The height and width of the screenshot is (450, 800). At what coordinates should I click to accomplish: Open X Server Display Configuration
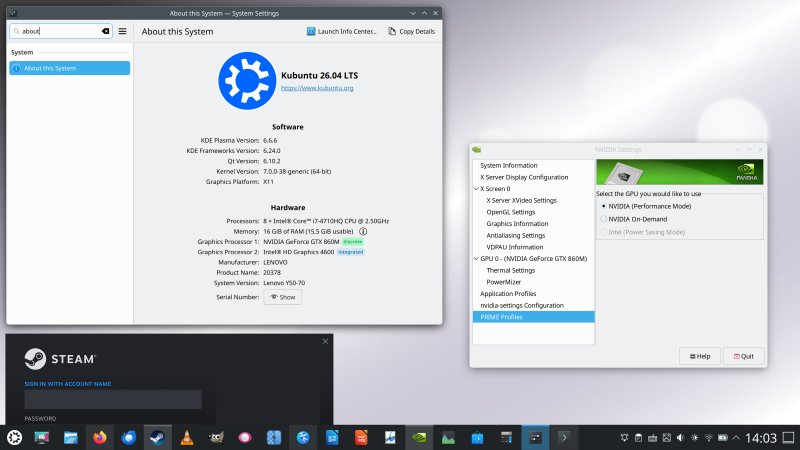(524, 177)
